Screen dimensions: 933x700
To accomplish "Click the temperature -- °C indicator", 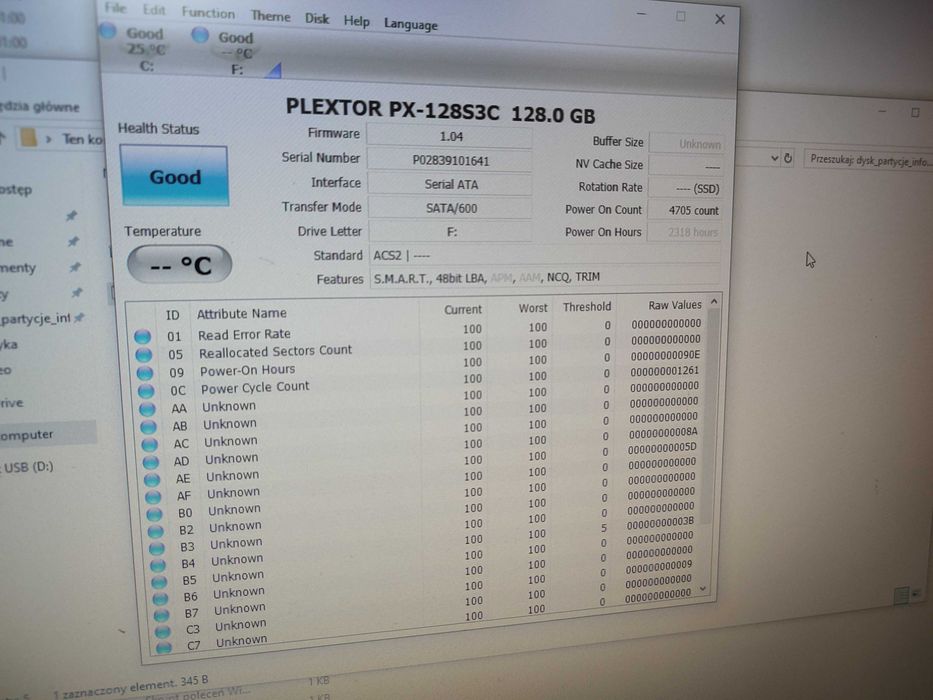I will (x=180, y=264).
